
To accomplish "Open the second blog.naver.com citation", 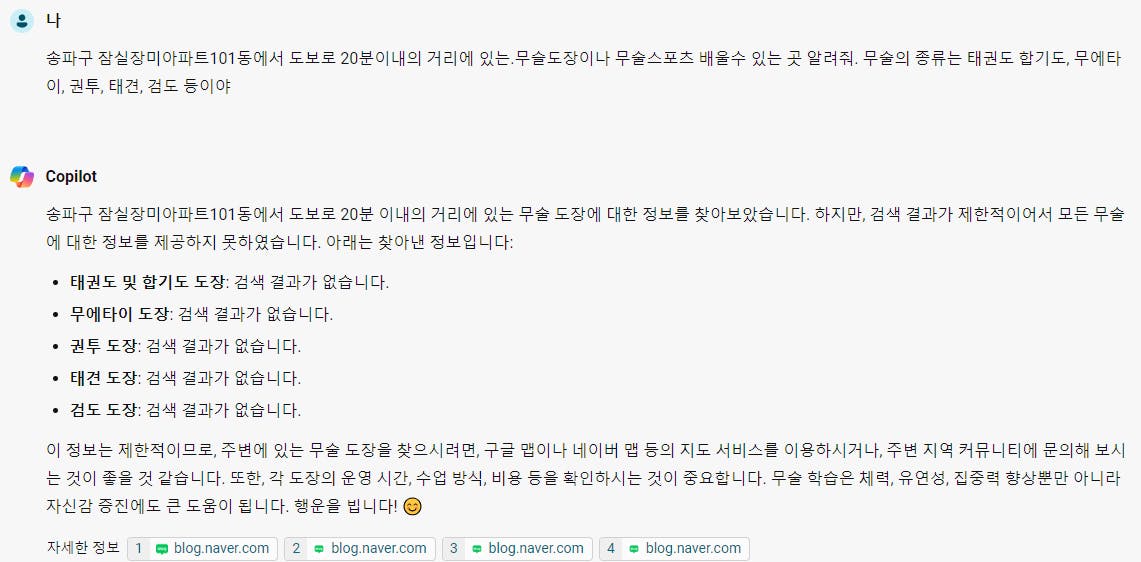I will coord(359,549).
